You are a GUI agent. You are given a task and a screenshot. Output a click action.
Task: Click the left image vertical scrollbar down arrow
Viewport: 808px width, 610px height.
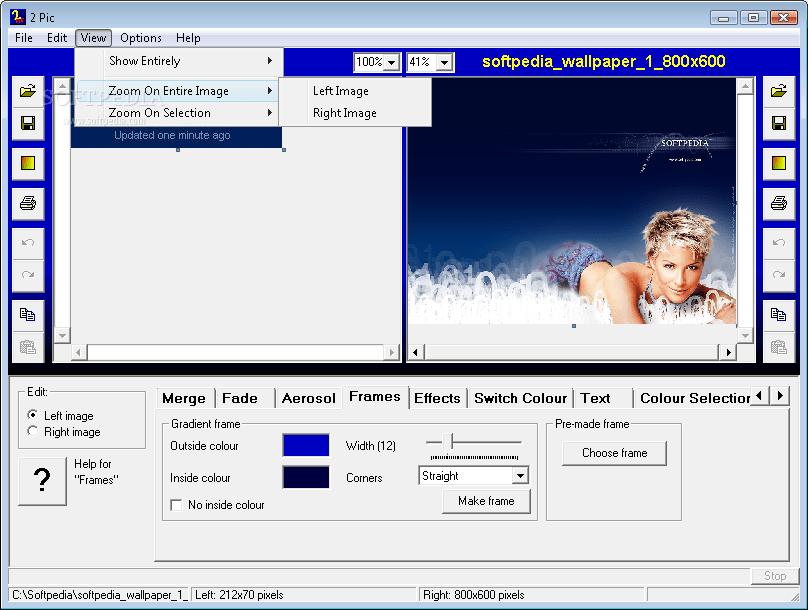(x=62, y=335)
